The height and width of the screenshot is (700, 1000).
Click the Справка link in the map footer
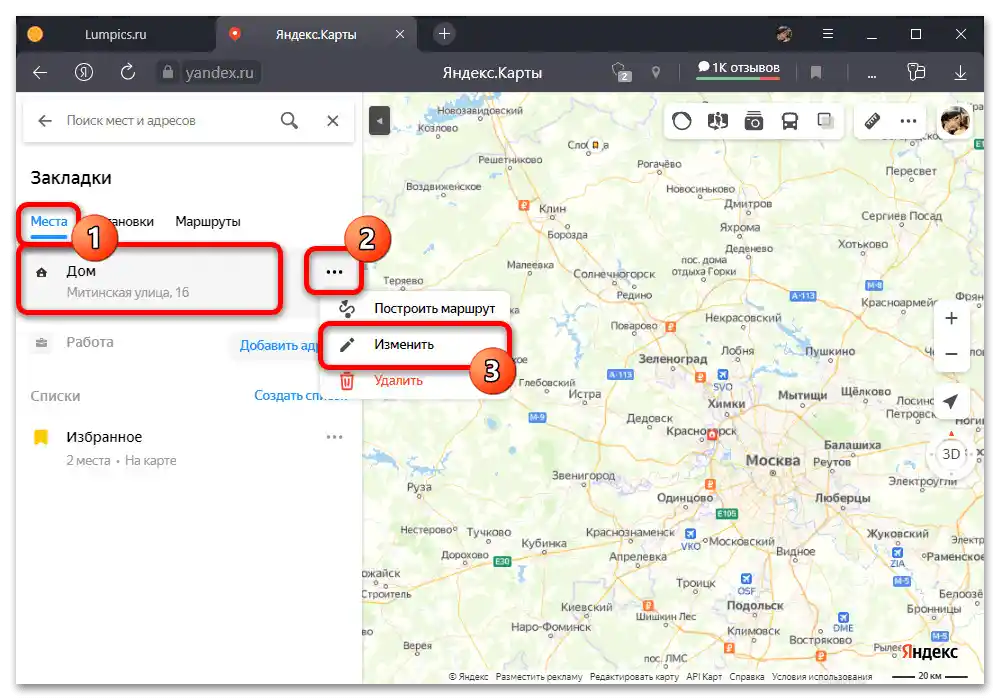[x=747, y=676]
